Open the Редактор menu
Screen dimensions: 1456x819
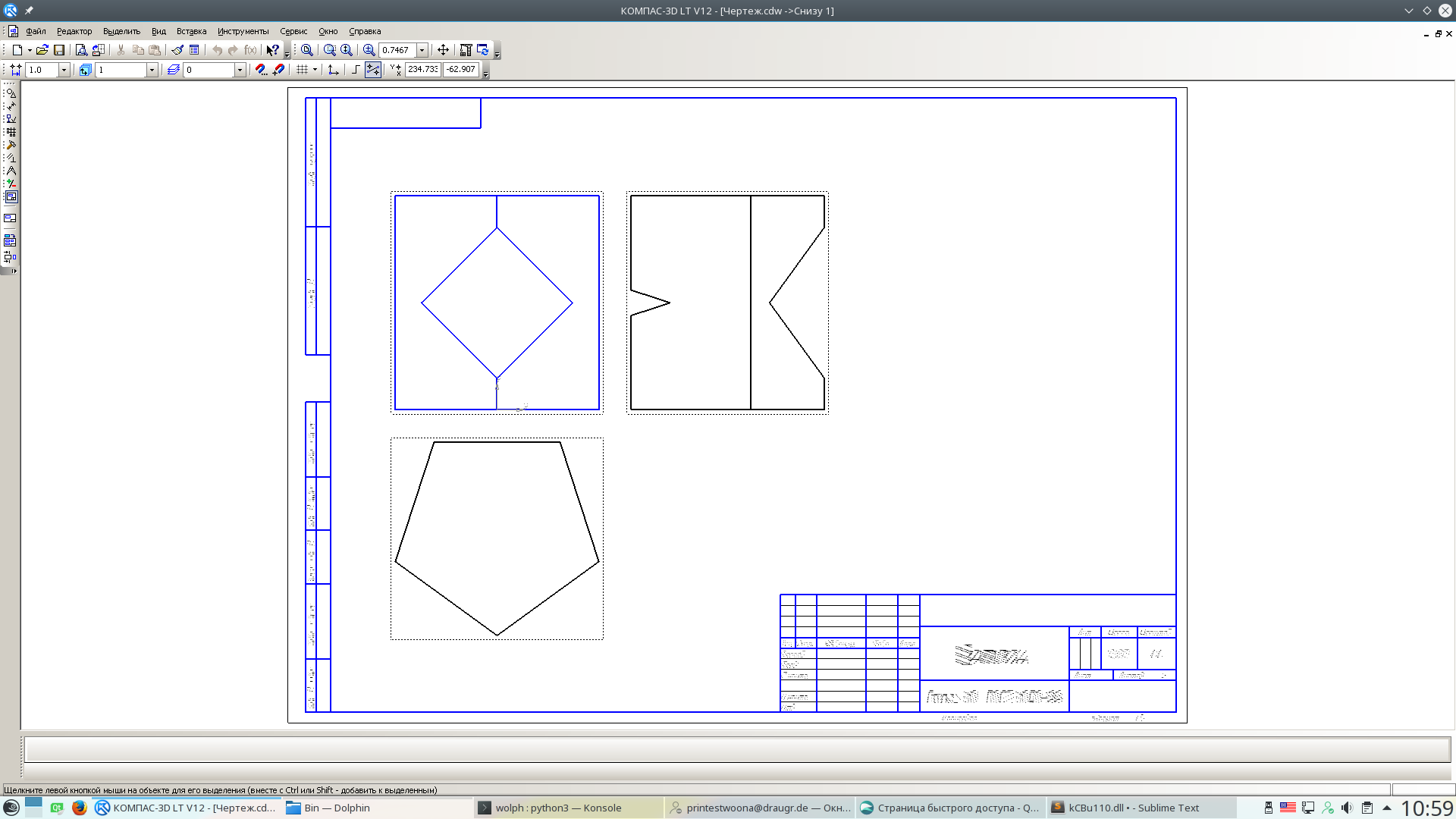pos(74,31)
